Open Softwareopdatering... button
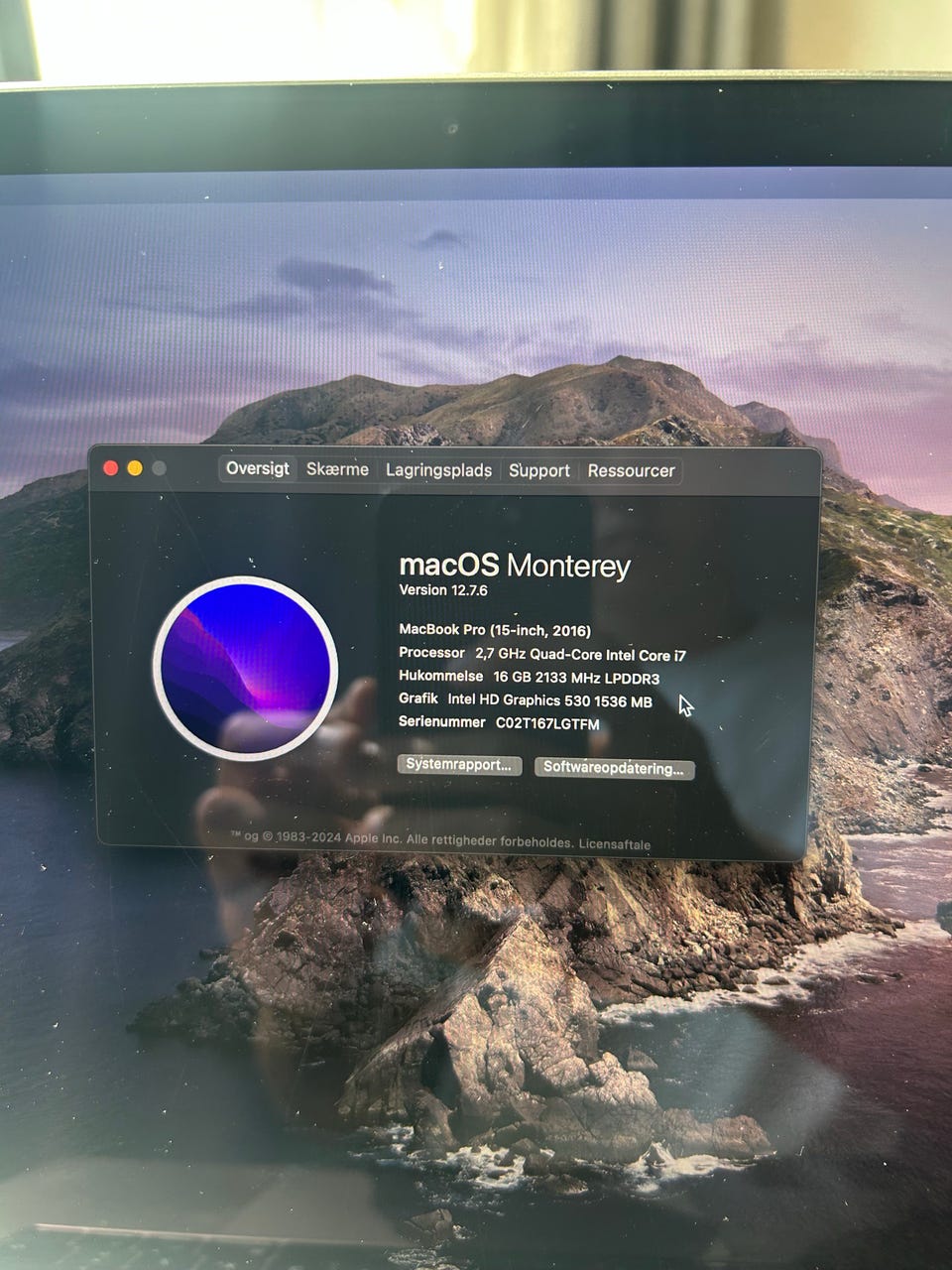952x1270 pixels. click(x=614, y=768)
